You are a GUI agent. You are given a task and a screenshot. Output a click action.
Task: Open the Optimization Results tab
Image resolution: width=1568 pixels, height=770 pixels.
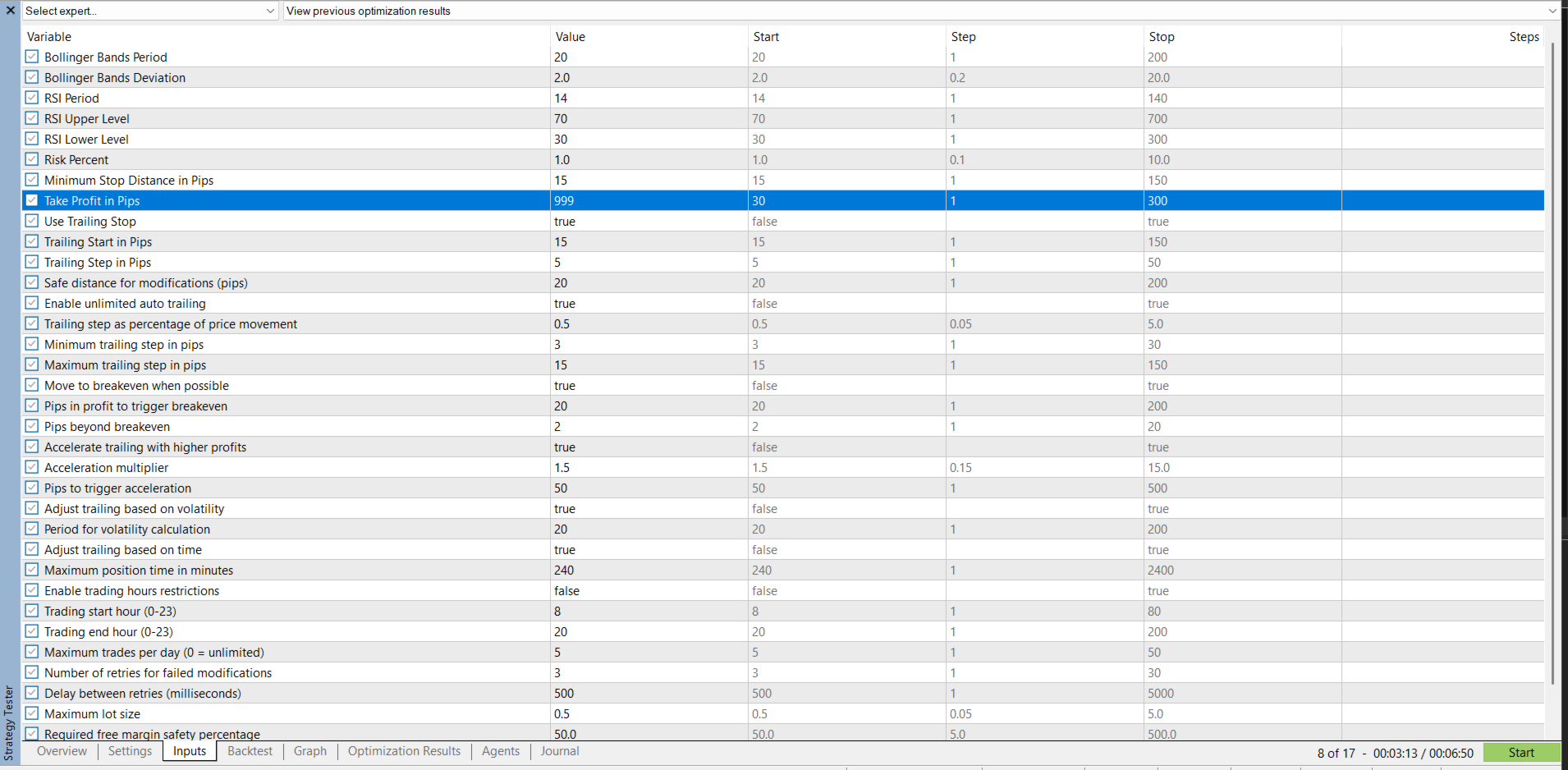(x=404, y=751)
